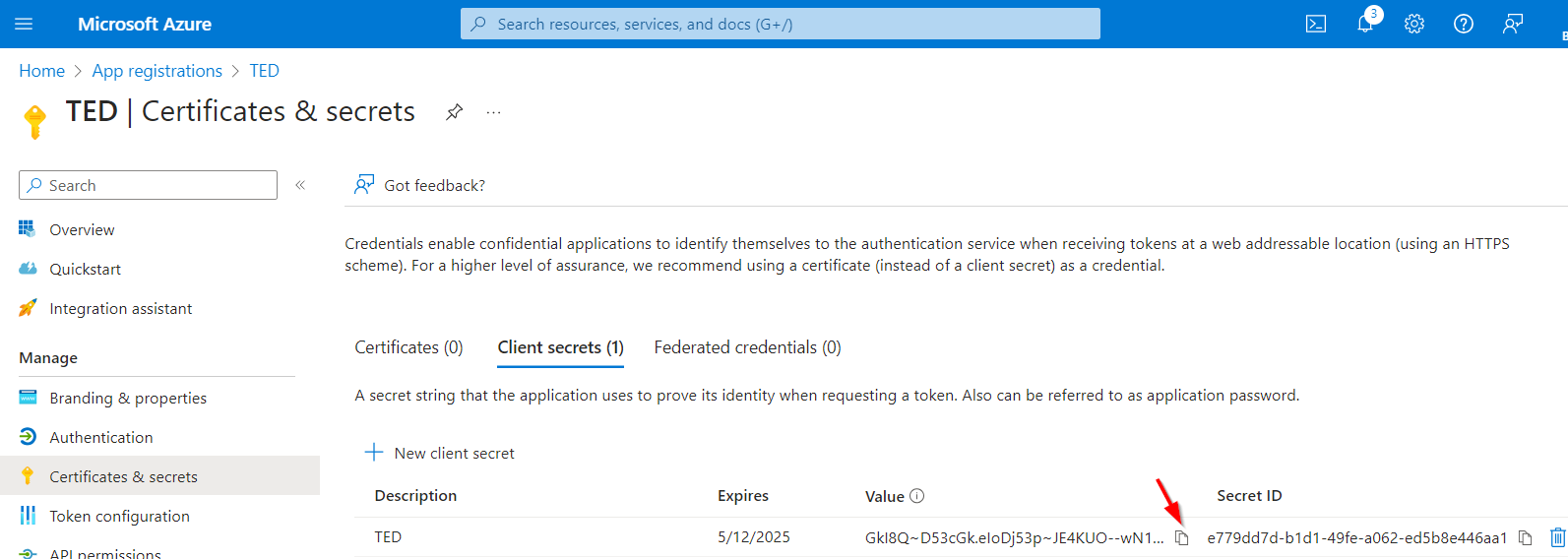Open Cloud Shell from the top bar
This screenshot has width=1568, height=559.
click(1316, 24)
